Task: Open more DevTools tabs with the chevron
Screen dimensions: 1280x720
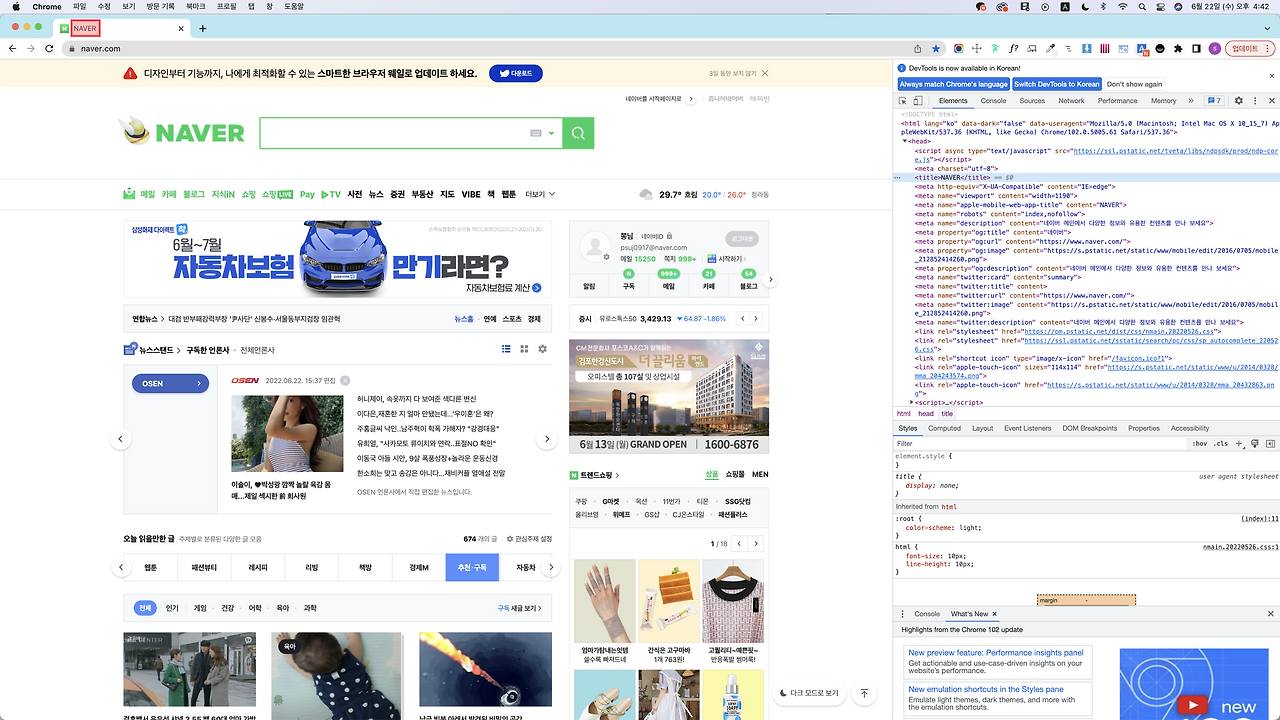Action: tap(1193, 101)
